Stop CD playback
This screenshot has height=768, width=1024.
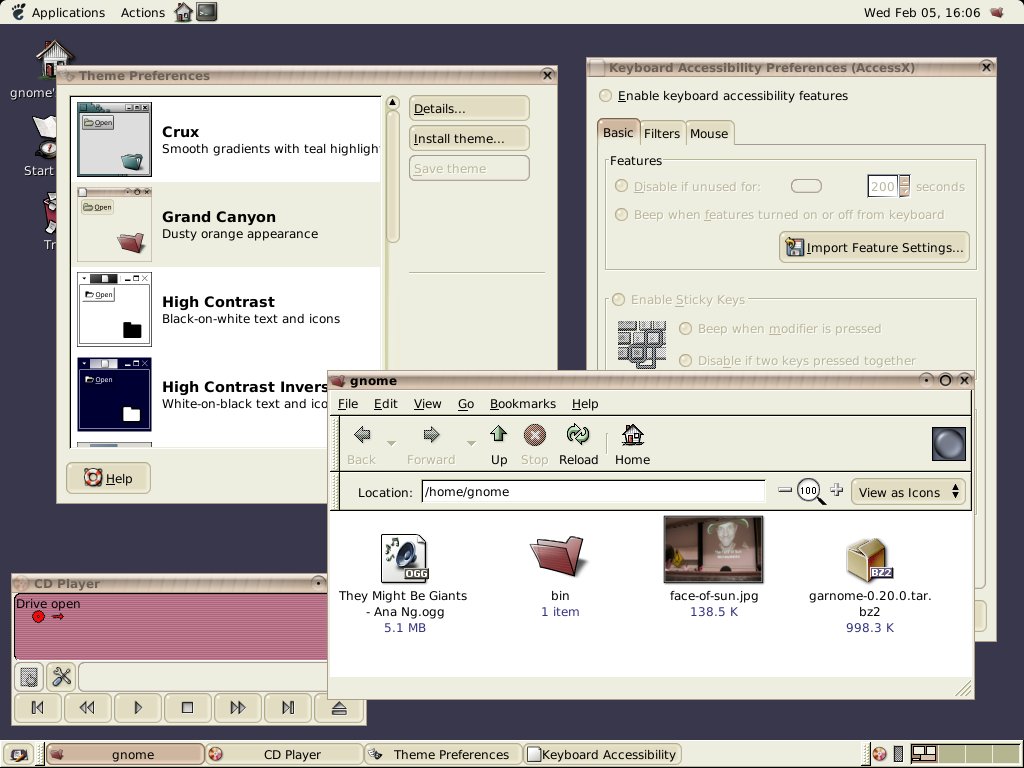tap(187, 707)
